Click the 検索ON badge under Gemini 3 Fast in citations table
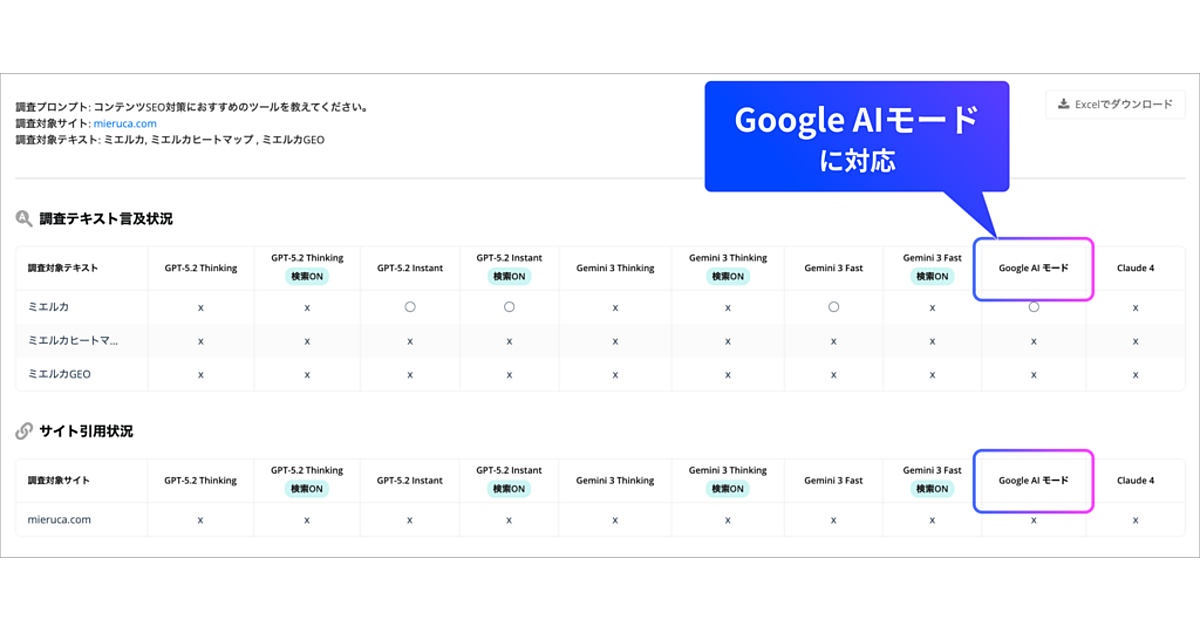 pos(932,489)
